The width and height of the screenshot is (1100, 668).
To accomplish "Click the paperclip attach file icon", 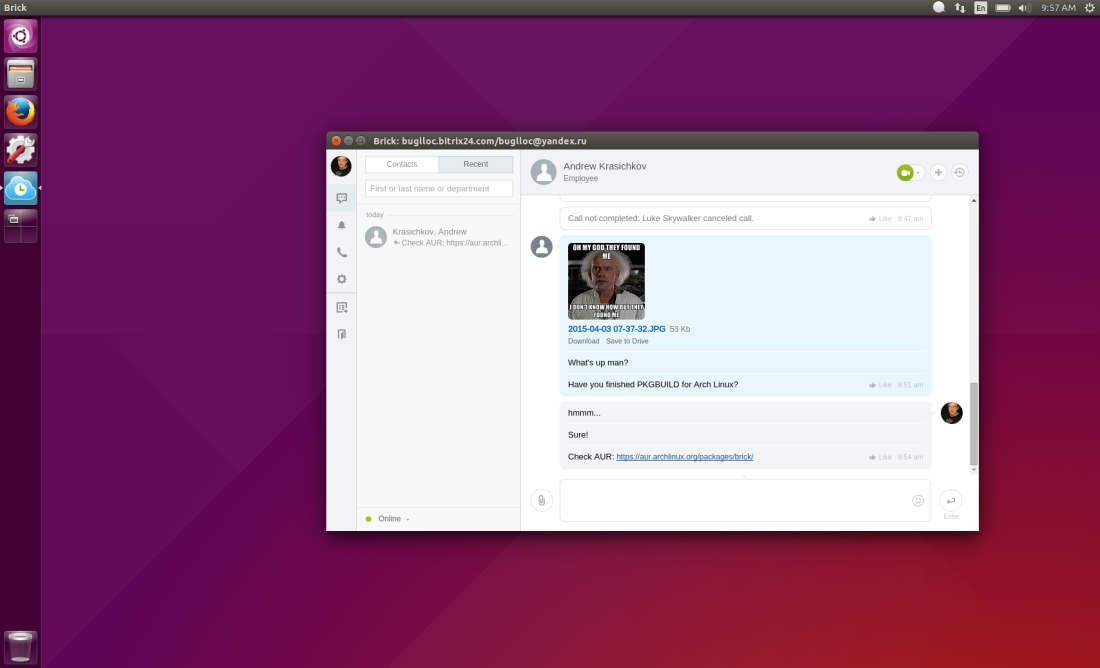I will [x=542, y=500].
